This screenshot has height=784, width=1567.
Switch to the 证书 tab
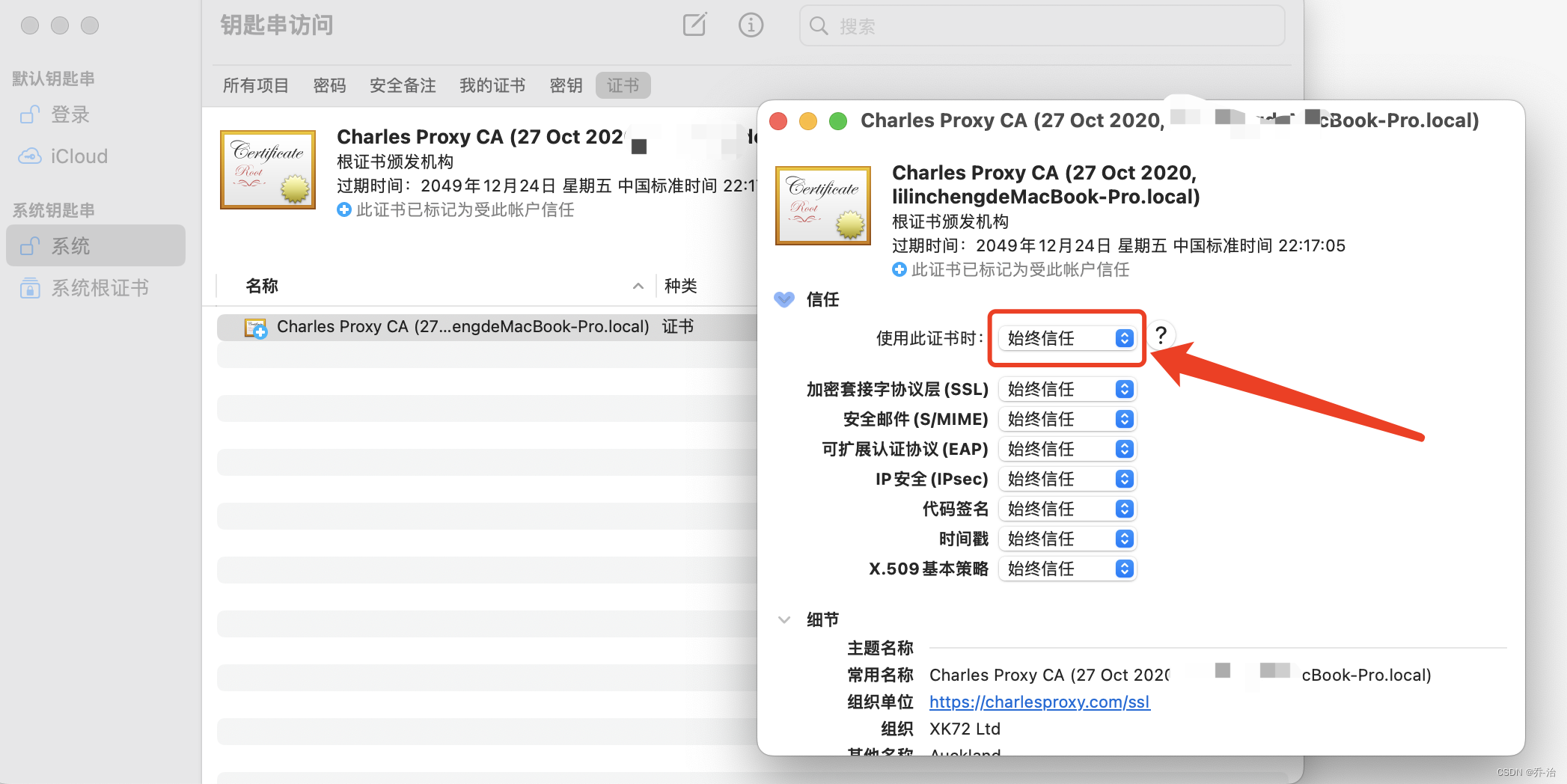click(623, 85)
